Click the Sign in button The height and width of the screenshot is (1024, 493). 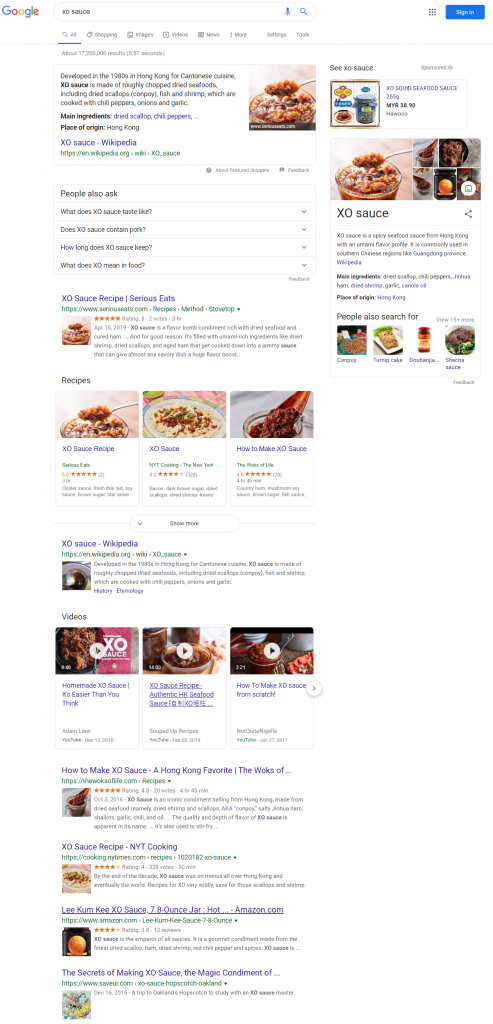coord(465,12)
